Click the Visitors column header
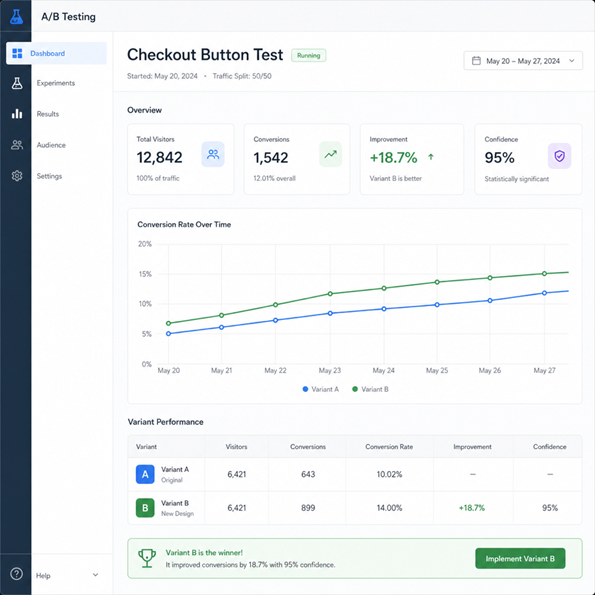The width and height of the screenshot is (595, 595). pyautogui.click(x=236, y=447)
